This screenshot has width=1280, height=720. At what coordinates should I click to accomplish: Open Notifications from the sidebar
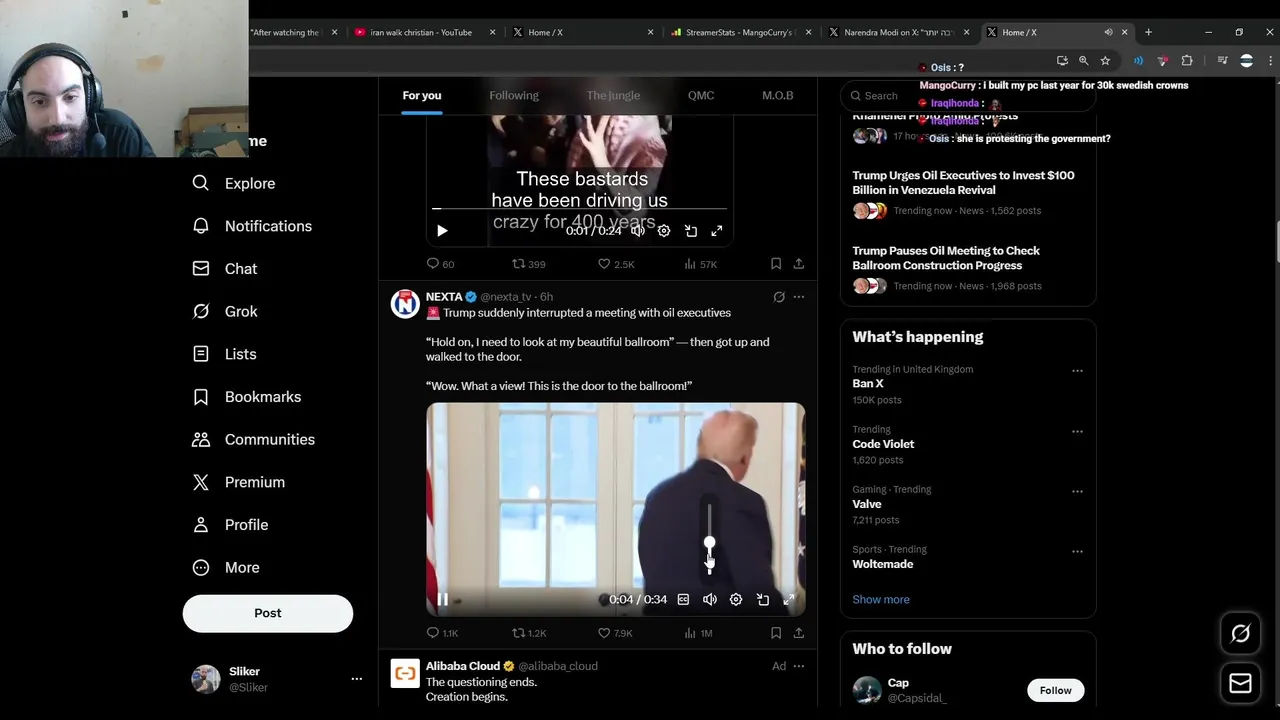point(252,226)
